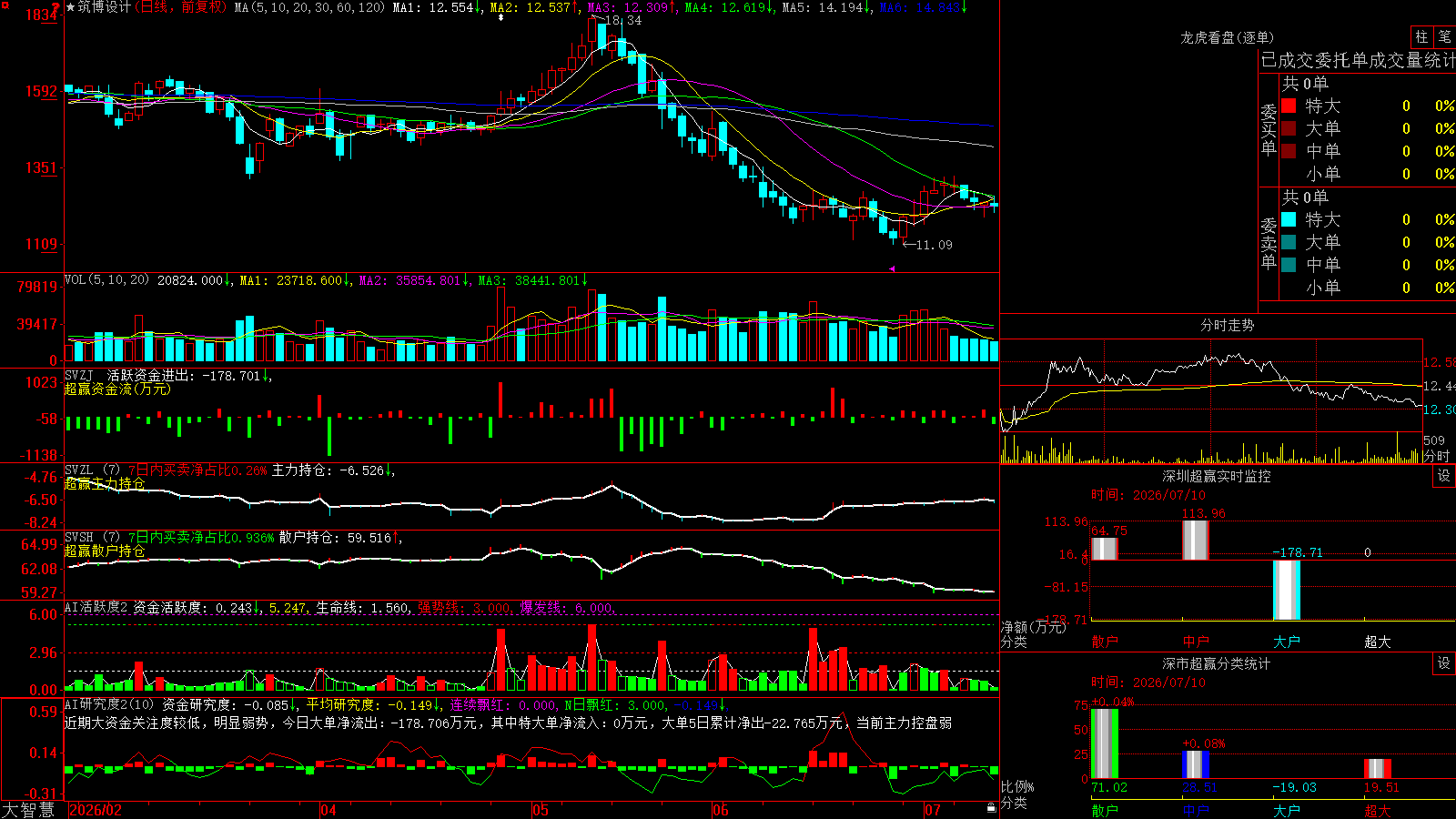Click the SVZL (7) indicator name
Image resolution: width=1456 pixels, height=819 pixels.
tap(92, 470)
